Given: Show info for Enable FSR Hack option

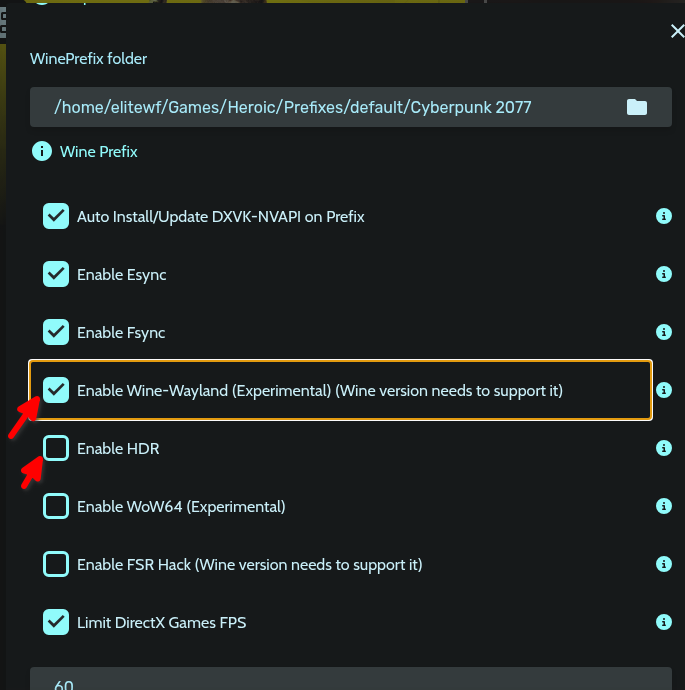Looking at the screenshot, I should click(663, 564).
